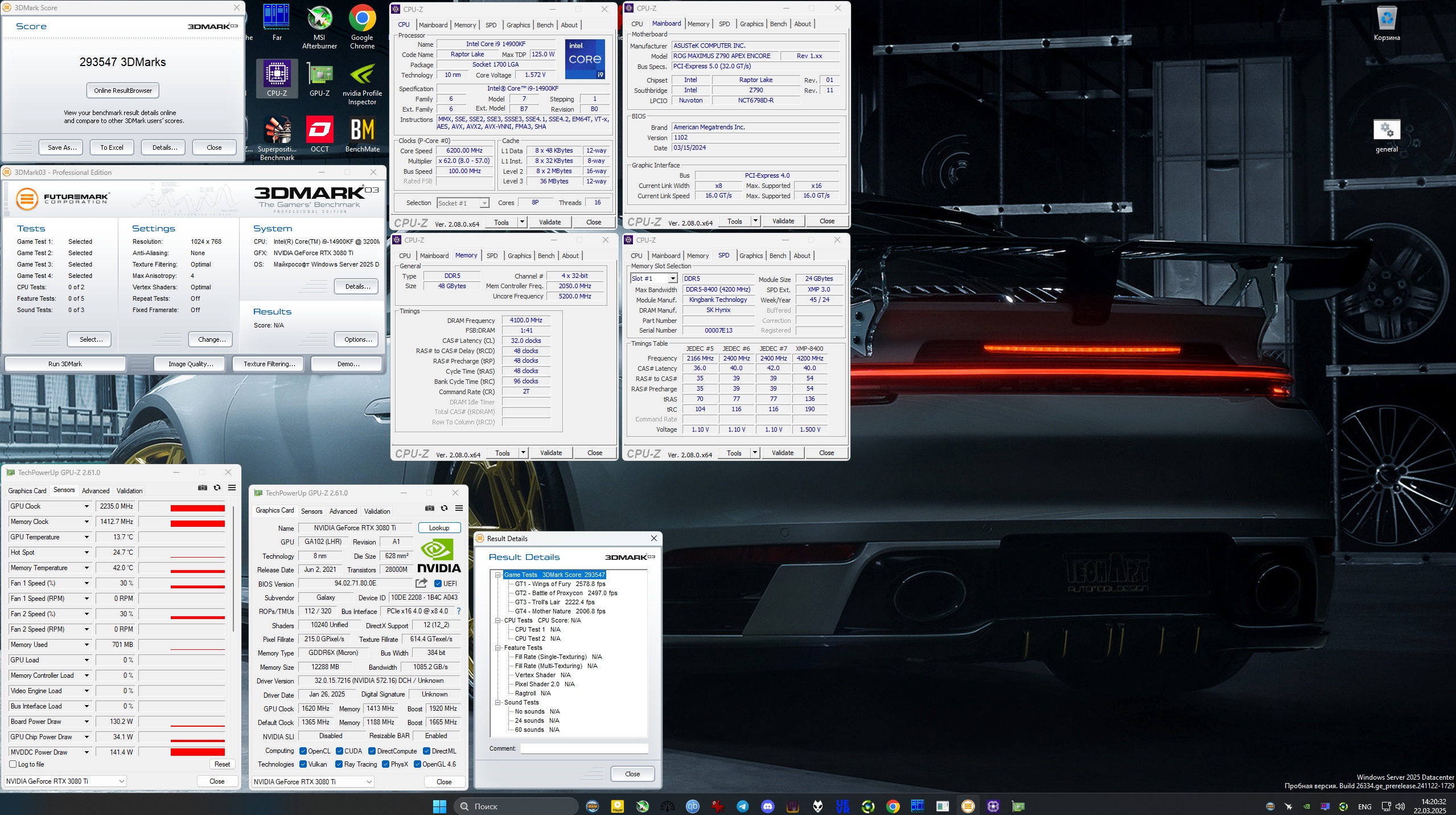Click Texture Filtering button in 3DMark03
The image size is (1456, 815).
269,364
